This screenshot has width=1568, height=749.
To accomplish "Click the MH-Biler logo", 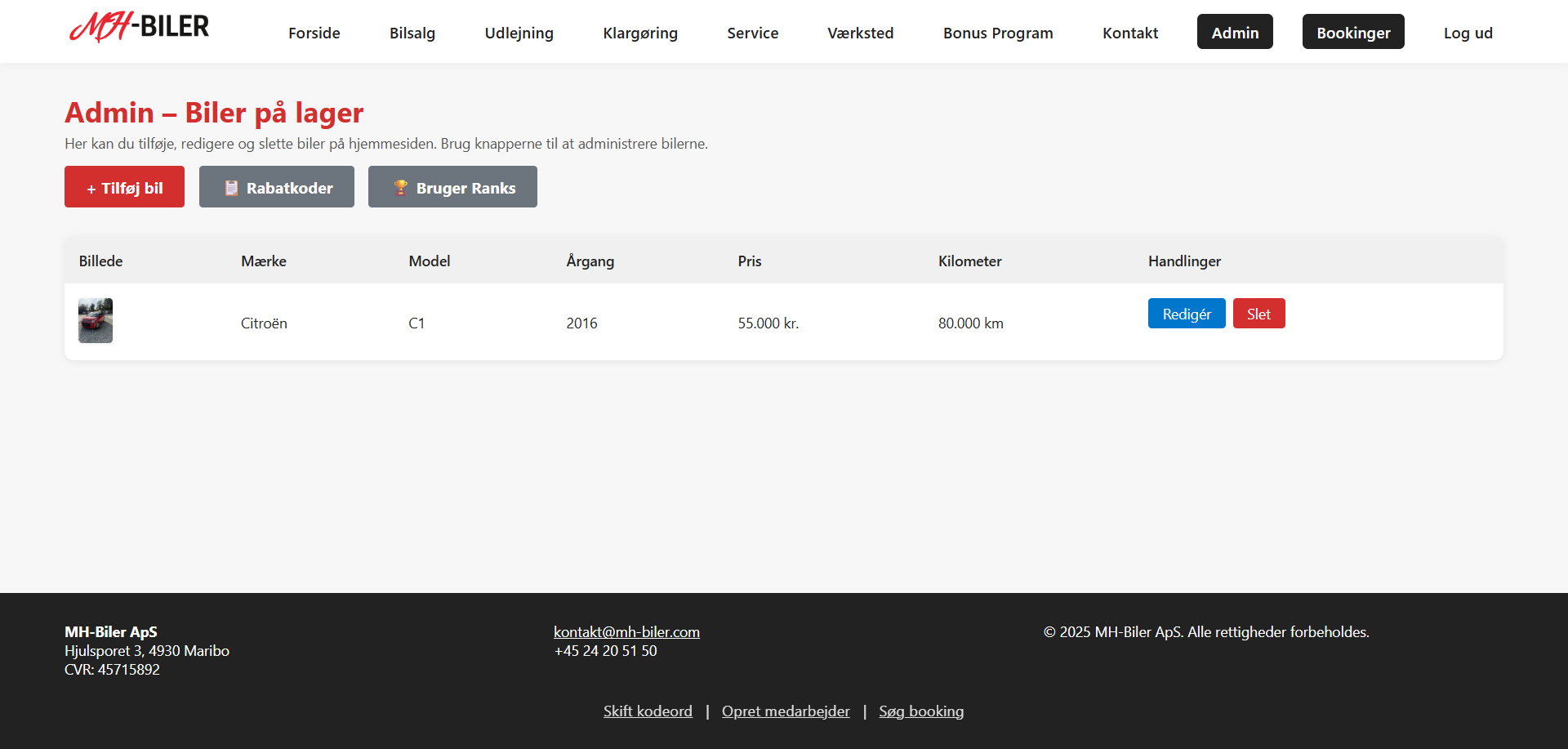I will (x=140, y=29).
